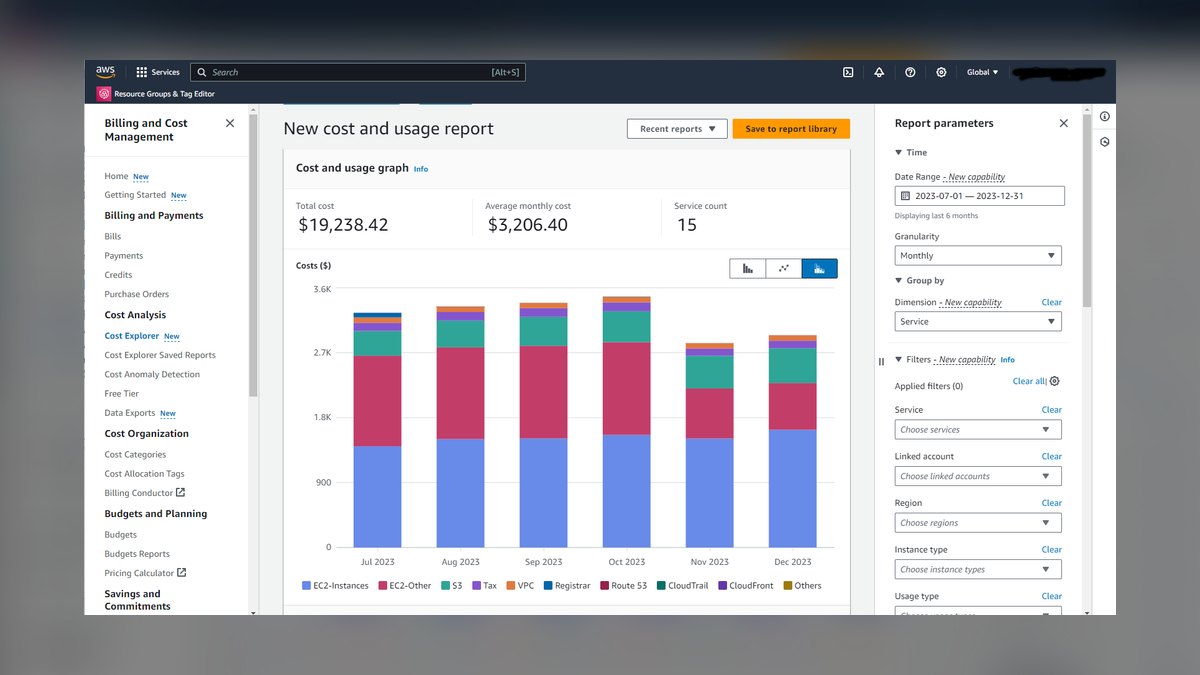Open Pricing Calculator external link

[146, 573]
